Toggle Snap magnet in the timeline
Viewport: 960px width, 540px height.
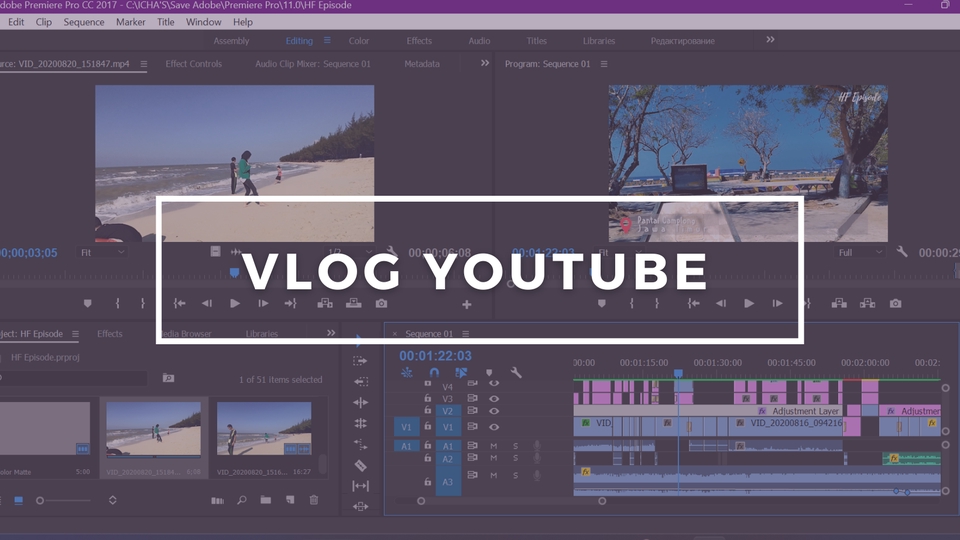point(434,372)
